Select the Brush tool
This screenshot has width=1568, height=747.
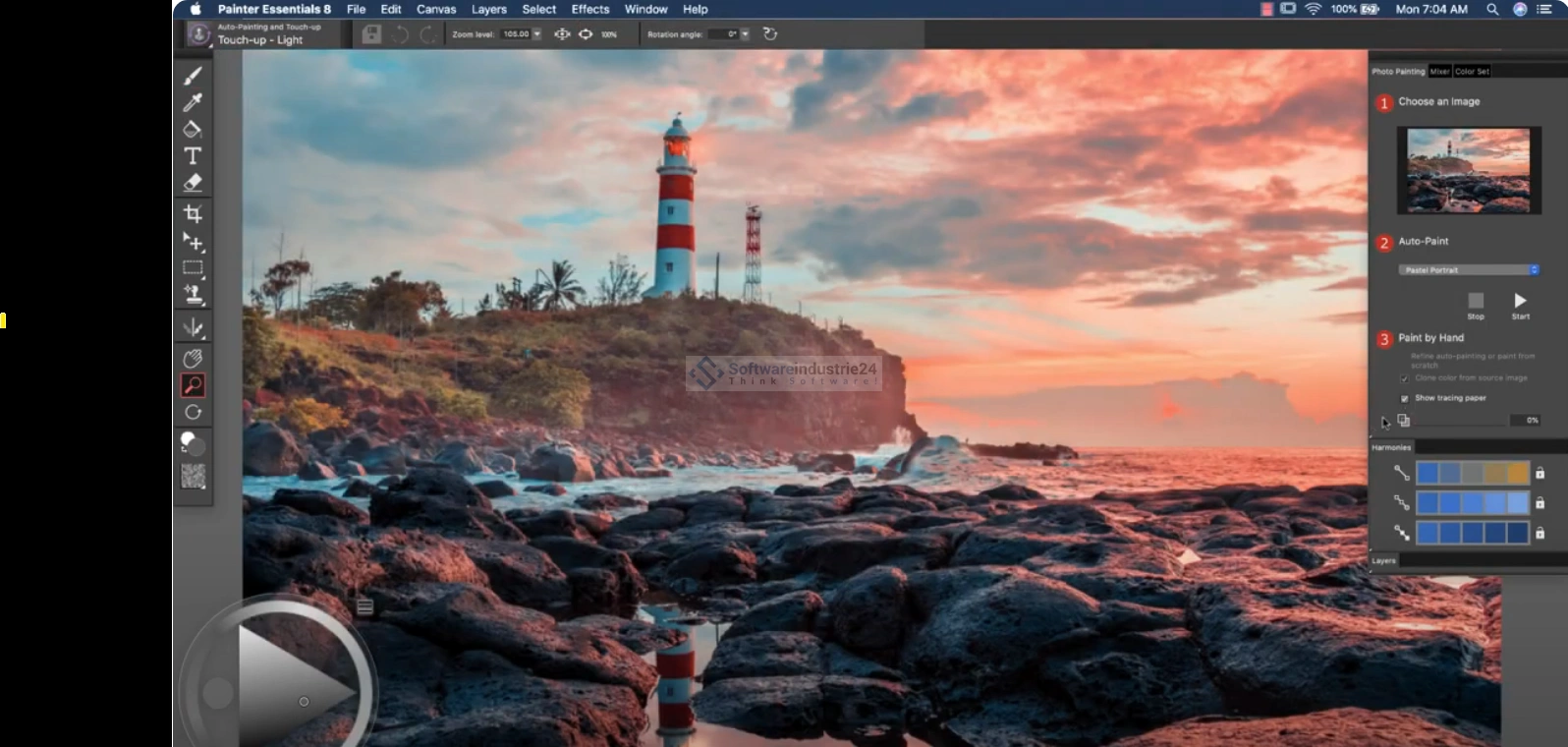pos(193,76)
